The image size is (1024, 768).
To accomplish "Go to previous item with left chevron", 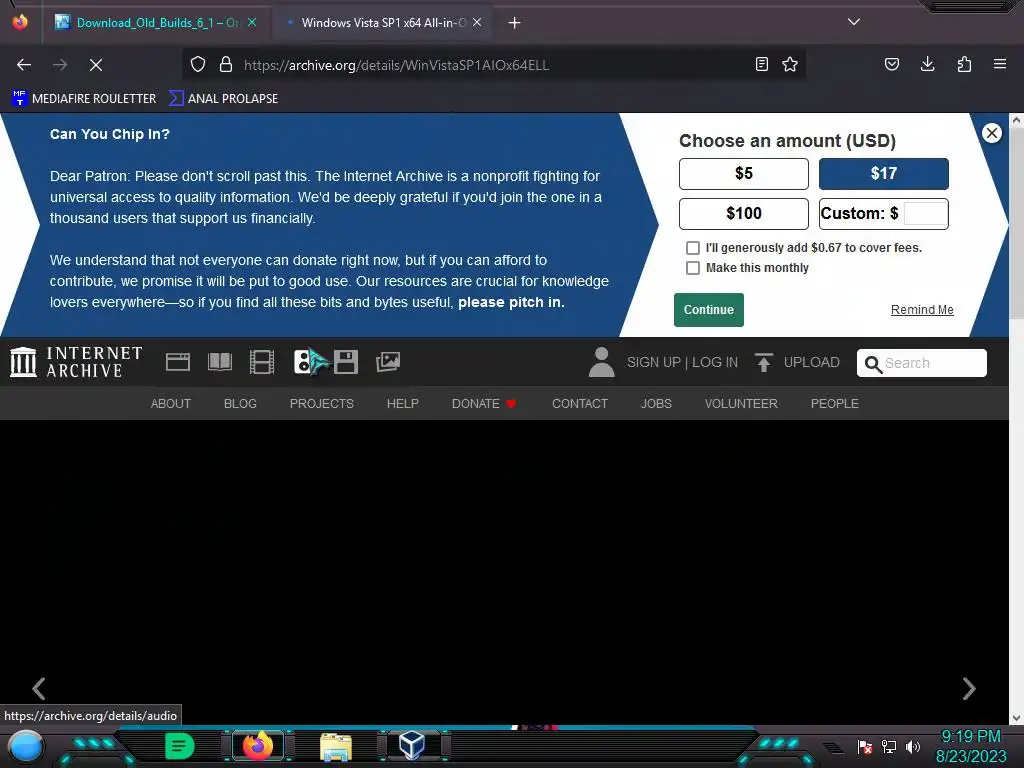I will pyautogui.click(x=39, y=688).
